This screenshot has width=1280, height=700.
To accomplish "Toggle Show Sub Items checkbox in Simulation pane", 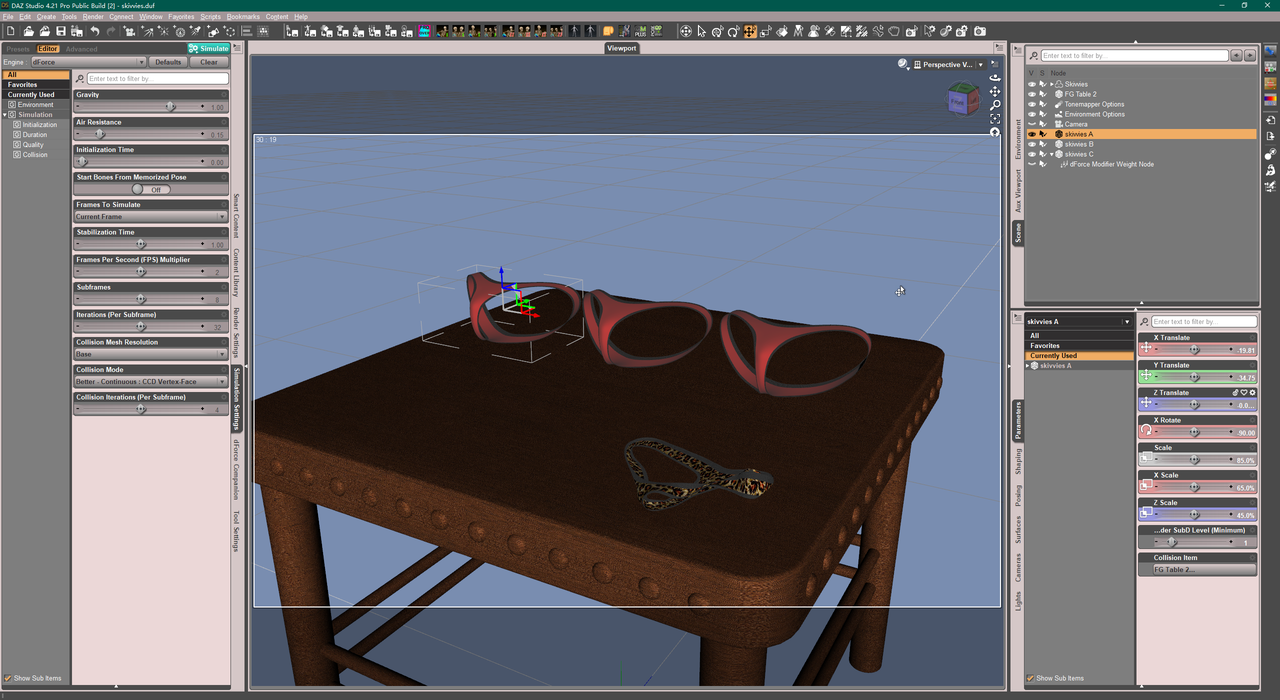I will [9, 678].
